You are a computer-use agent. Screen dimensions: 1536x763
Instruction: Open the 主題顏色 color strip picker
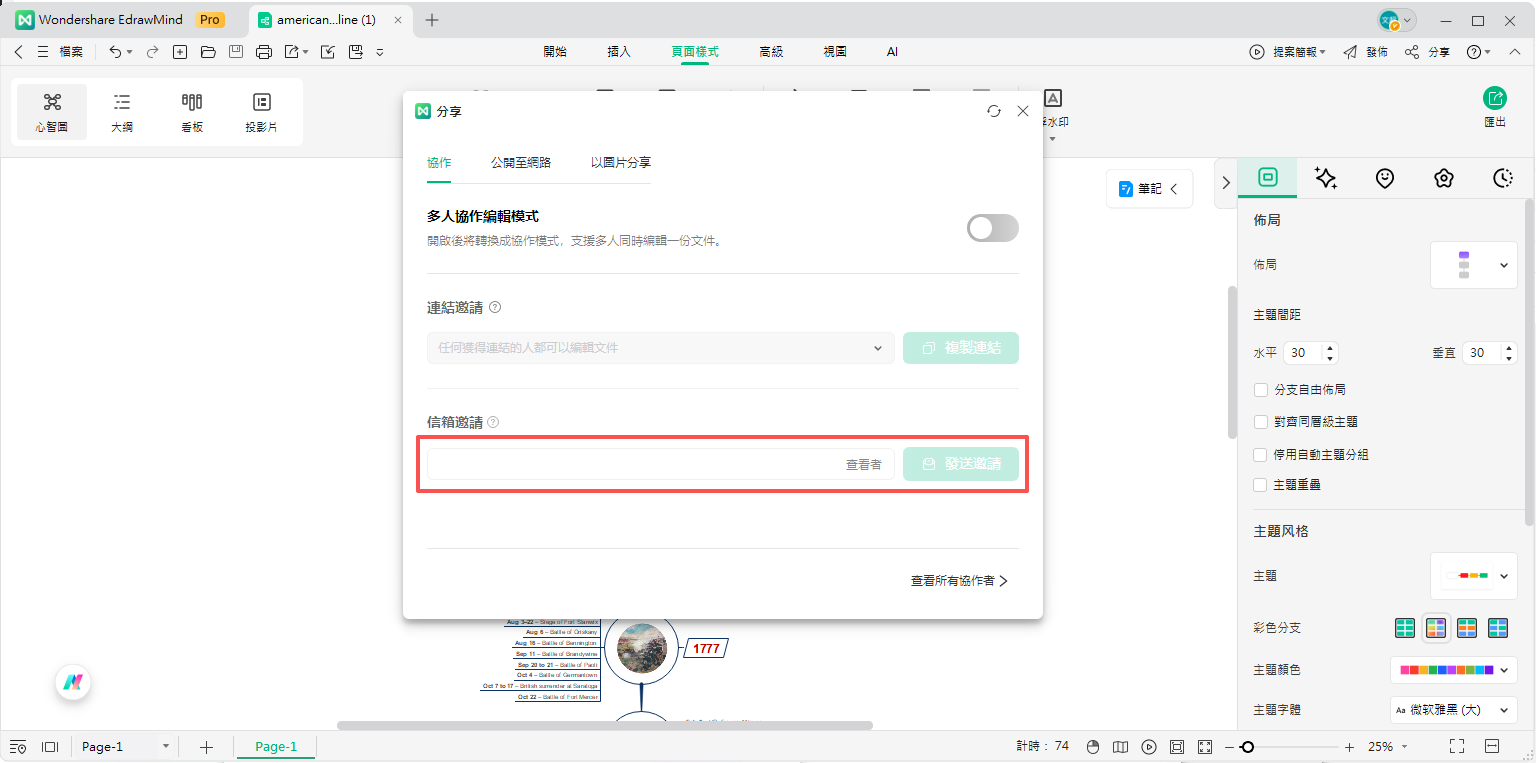tap(1453, 670)
